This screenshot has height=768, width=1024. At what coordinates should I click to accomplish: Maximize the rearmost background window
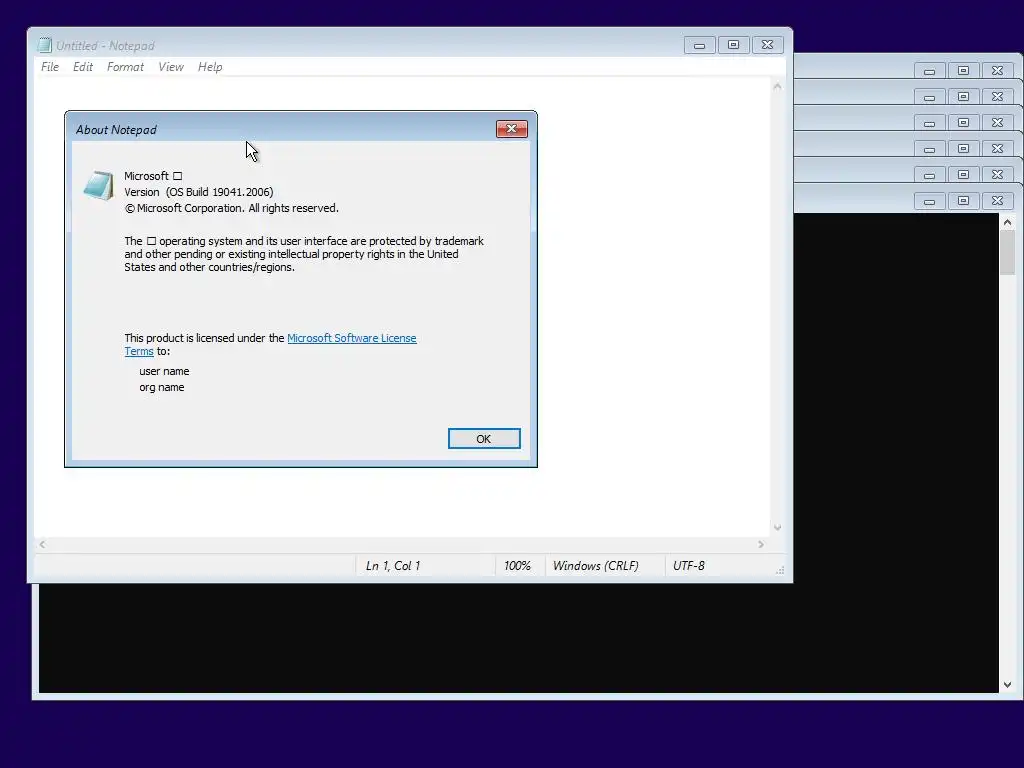(963, 70)
